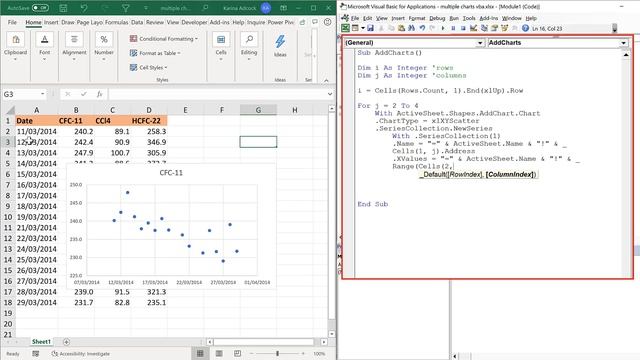Expand the Alignment group
This screenshot has height=360, width=640.
[74, 48]
